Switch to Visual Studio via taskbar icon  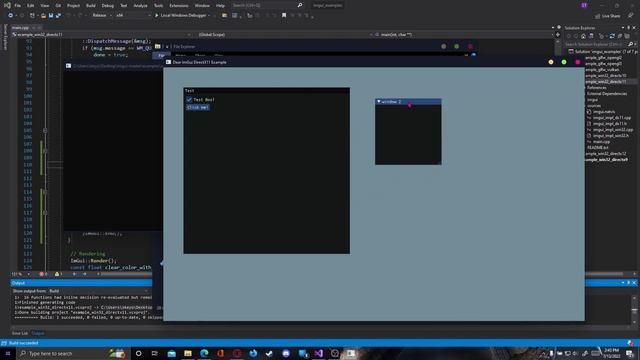point(319,353)
